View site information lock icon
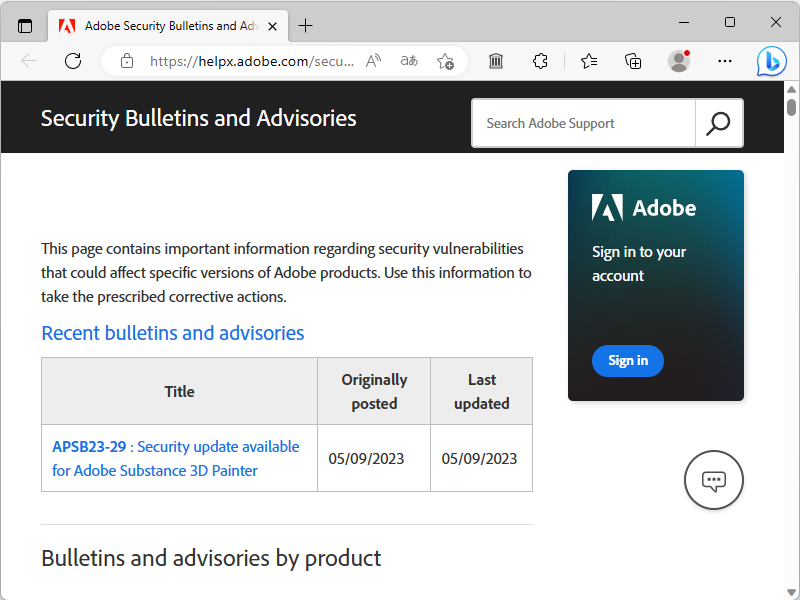800x600 pixels. [127, 61]
